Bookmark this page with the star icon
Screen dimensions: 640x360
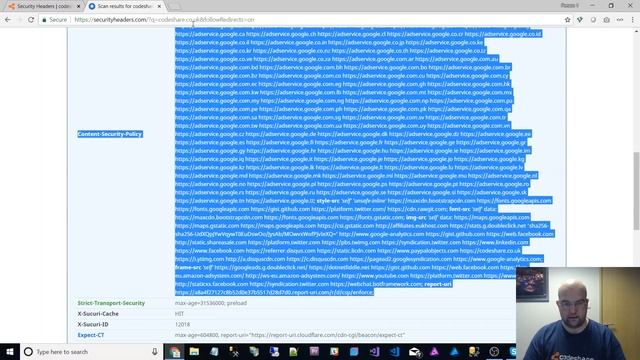[x=567, y=20]
